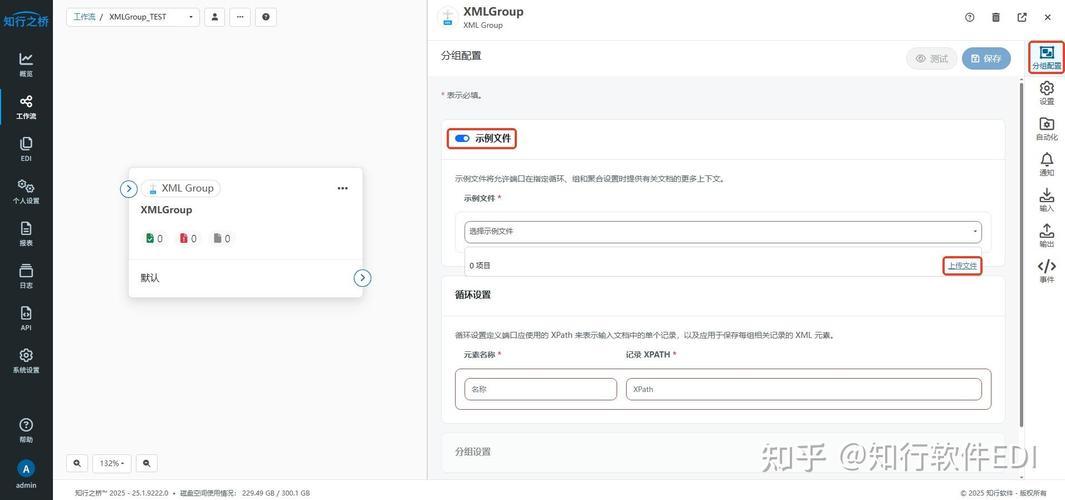
Task: Open the 概览 overview page
Action: pyautogui.click(x=26, y=65)
